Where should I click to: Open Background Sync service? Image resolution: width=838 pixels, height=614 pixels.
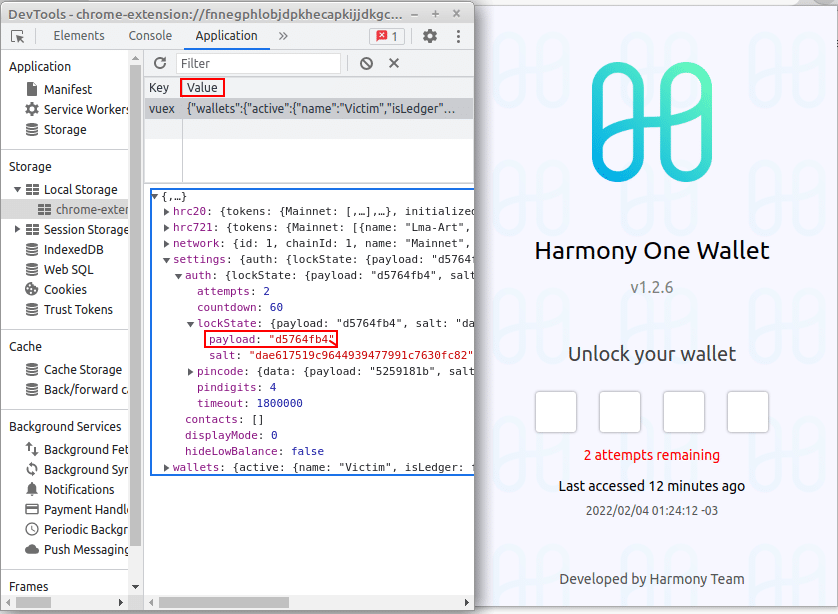(x=77, y=470)
